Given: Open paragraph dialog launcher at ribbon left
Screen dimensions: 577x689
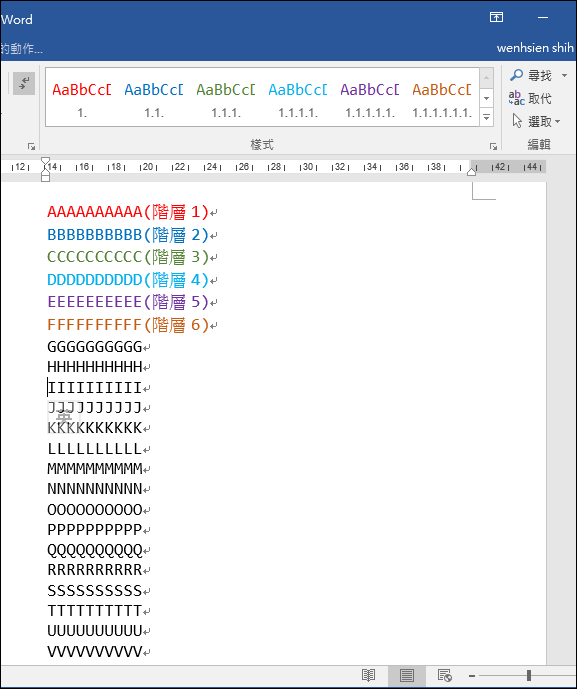Looking at the screenshot, I should (31, 146).
